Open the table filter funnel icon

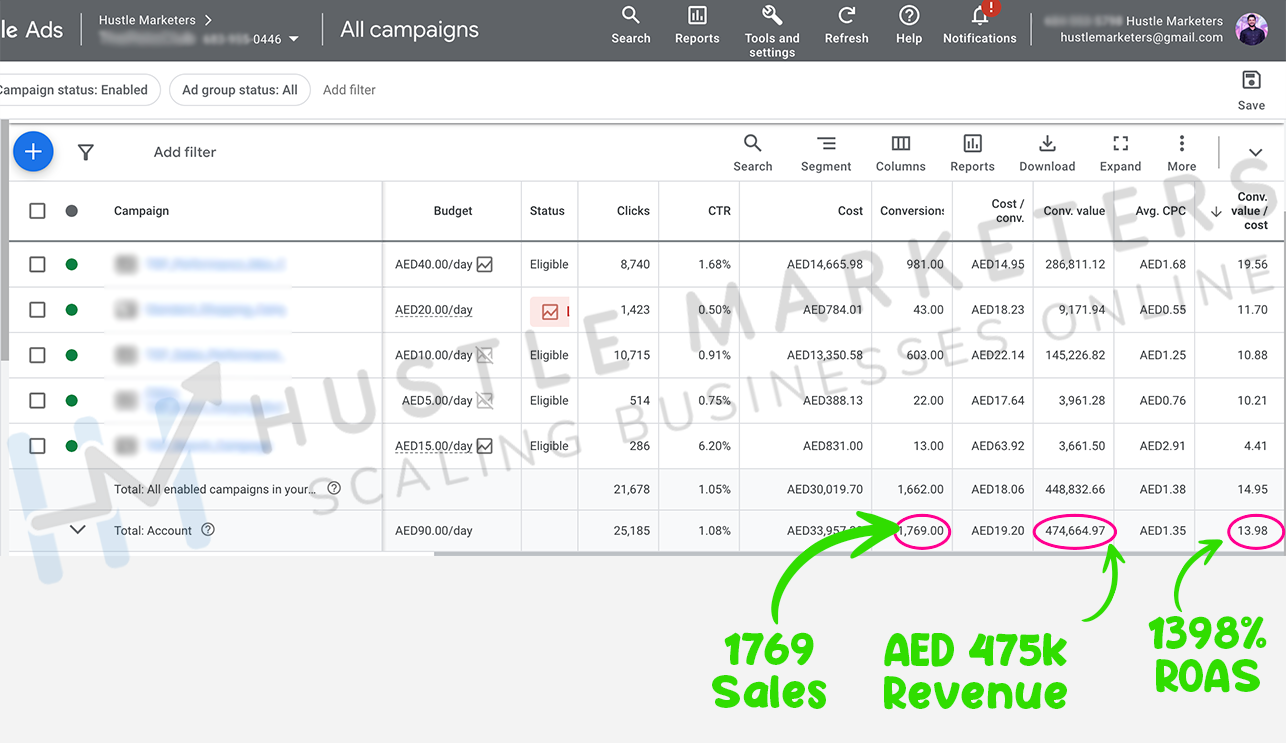[86, 152]
